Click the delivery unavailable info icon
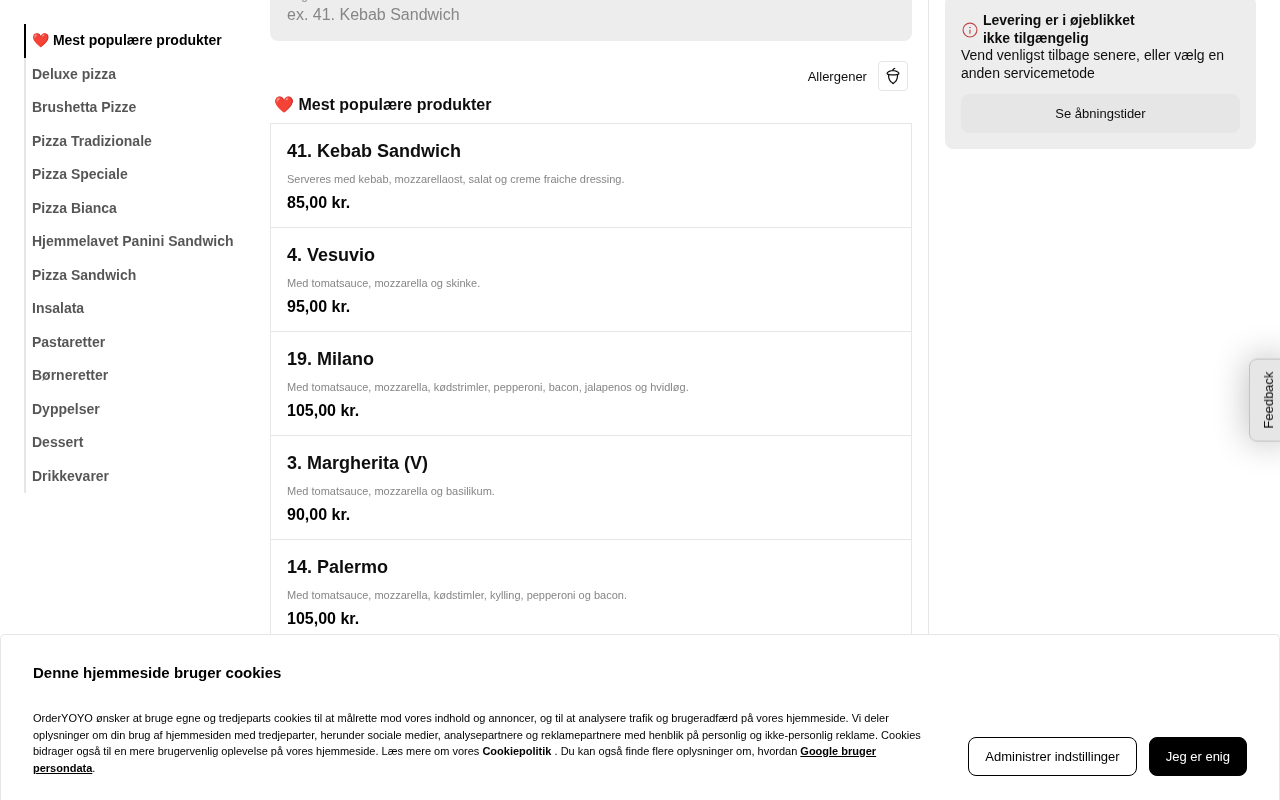1280x800 pixels. (970, 30)
